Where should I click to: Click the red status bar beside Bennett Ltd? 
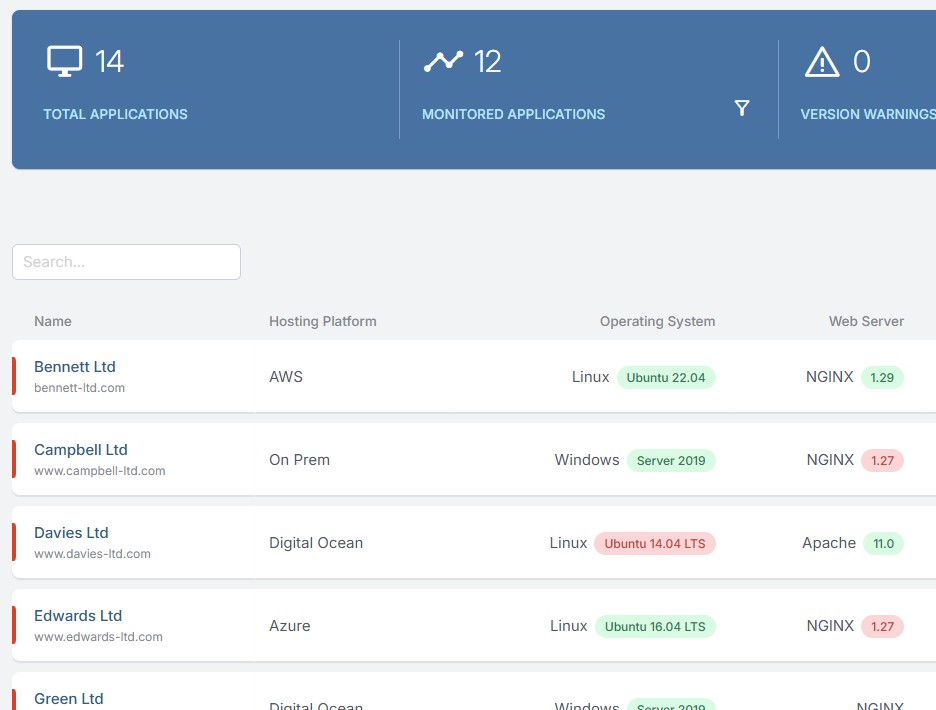pos(13,377)
